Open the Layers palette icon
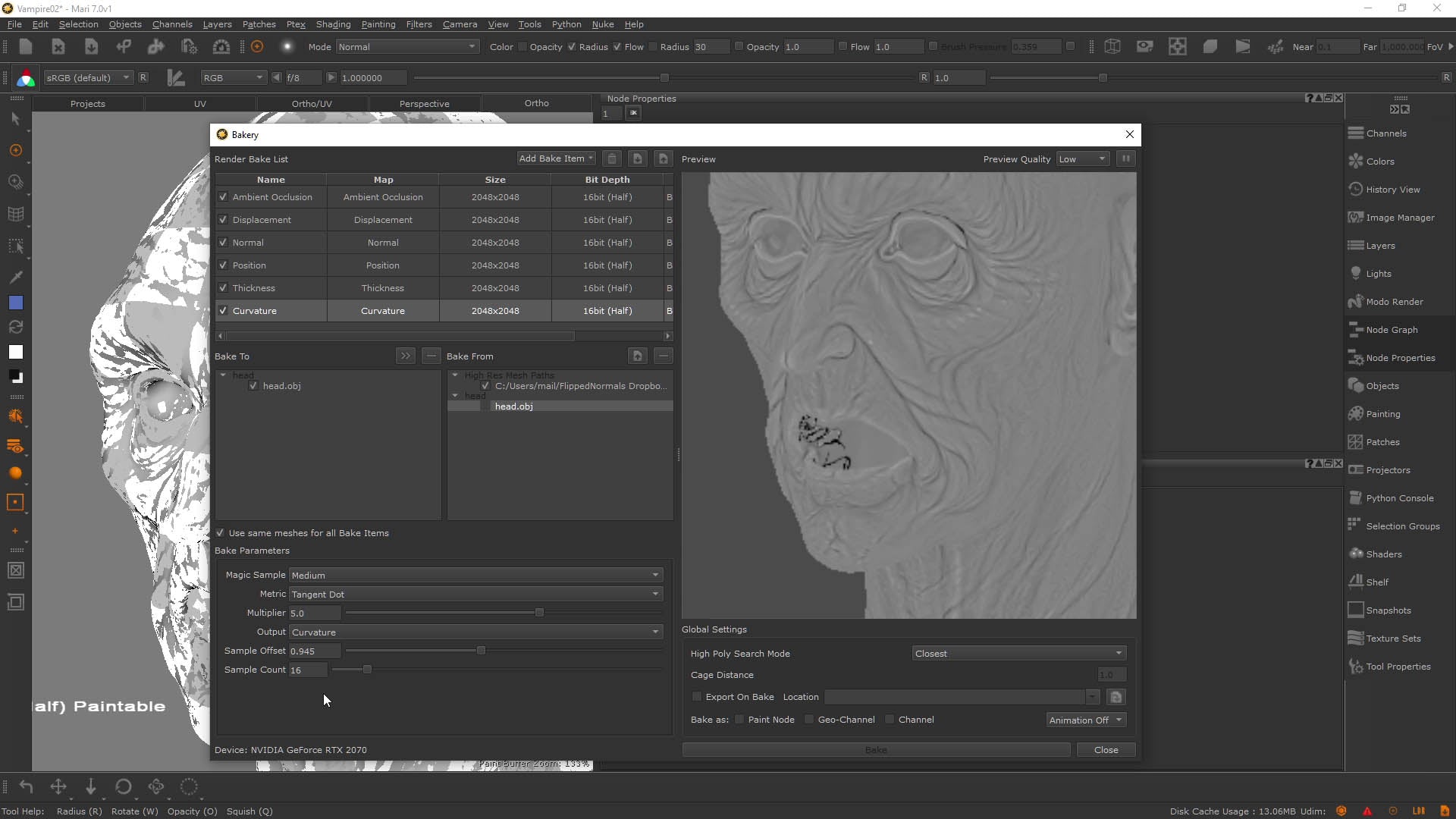 tap(1356, 246)
